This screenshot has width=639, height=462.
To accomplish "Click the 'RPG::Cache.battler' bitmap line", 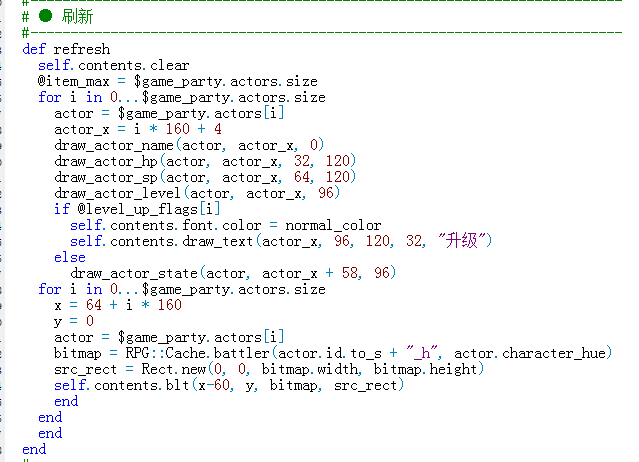I will 333,353.
